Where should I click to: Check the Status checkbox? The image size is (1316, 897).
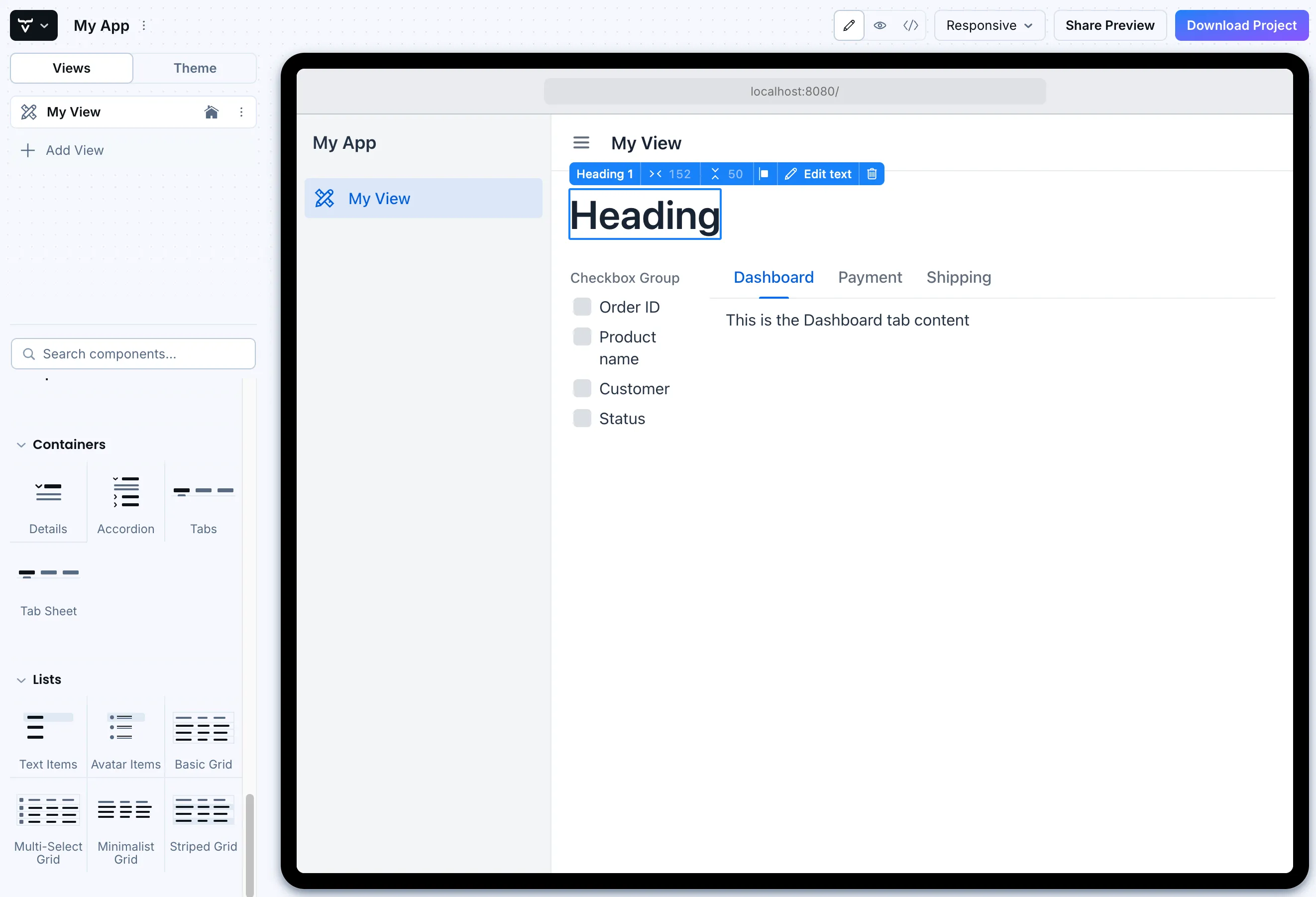(x=582, y=418)
